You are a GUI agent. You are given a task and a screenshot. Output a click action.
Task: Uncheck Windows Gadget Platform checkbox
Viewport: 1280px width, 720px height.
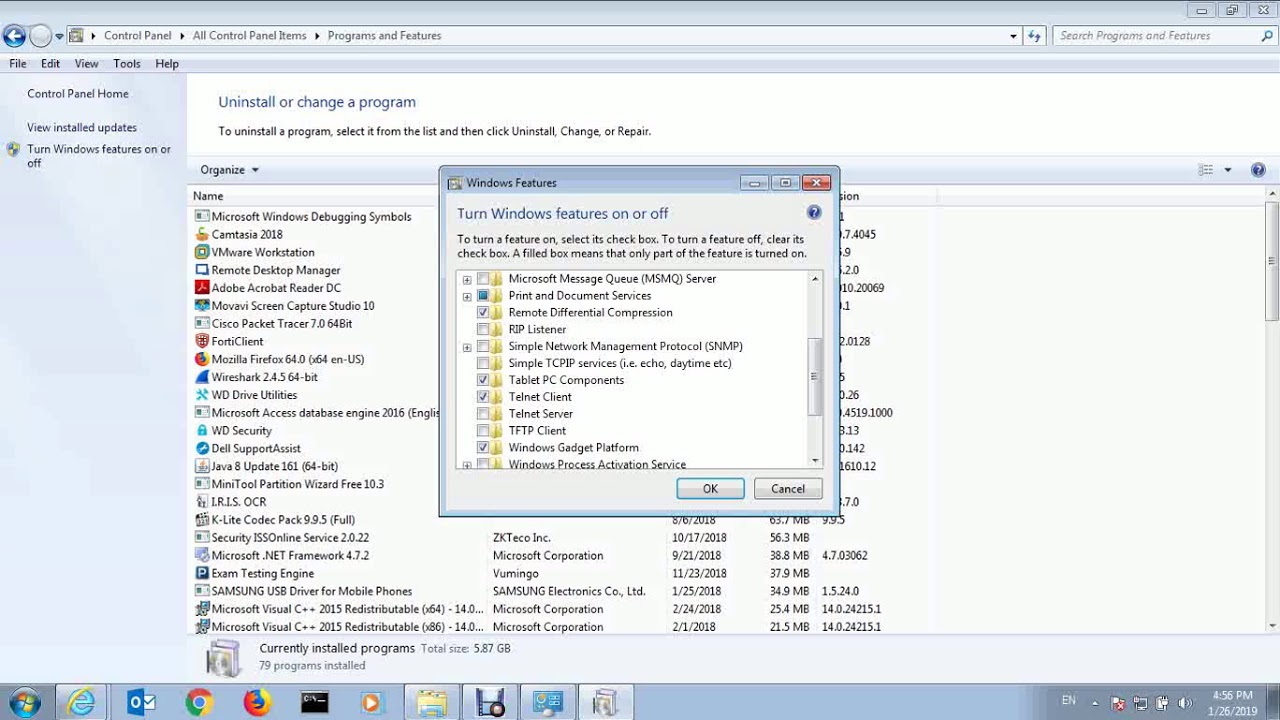pos(484,448)
